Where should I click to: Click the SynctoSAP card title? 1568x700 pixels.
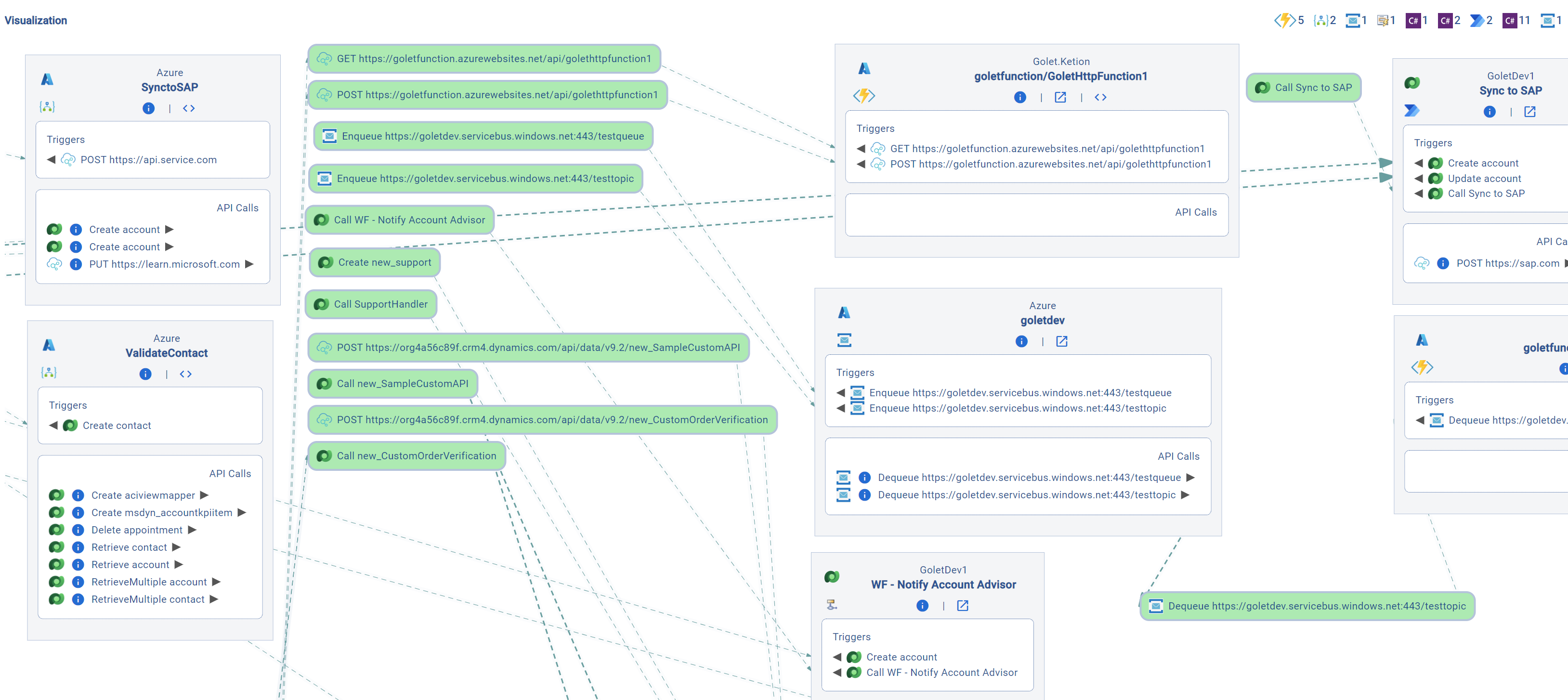click(170, 87)
